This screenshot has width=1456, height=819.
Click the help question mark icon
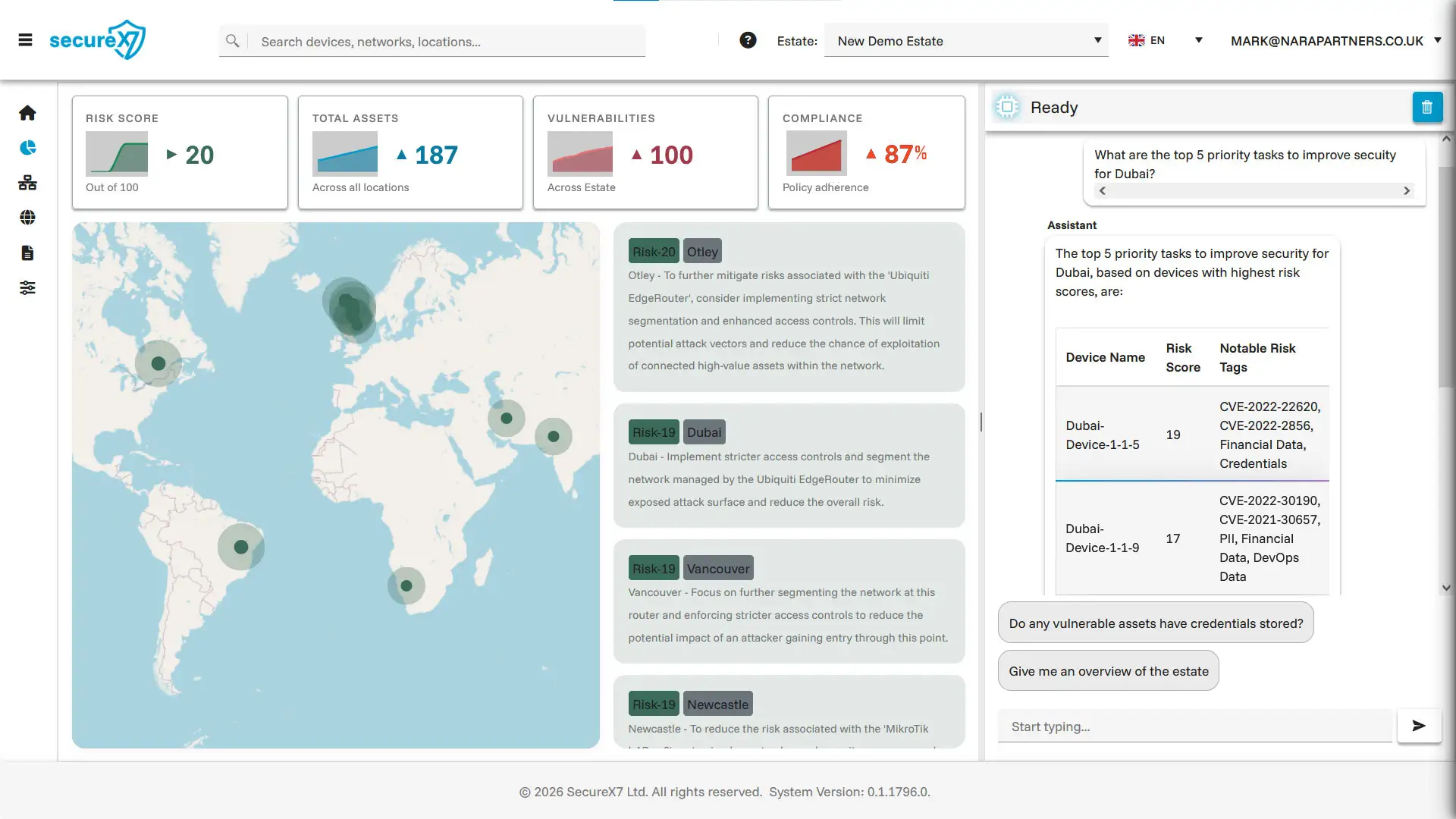click(x=748, y=40)
